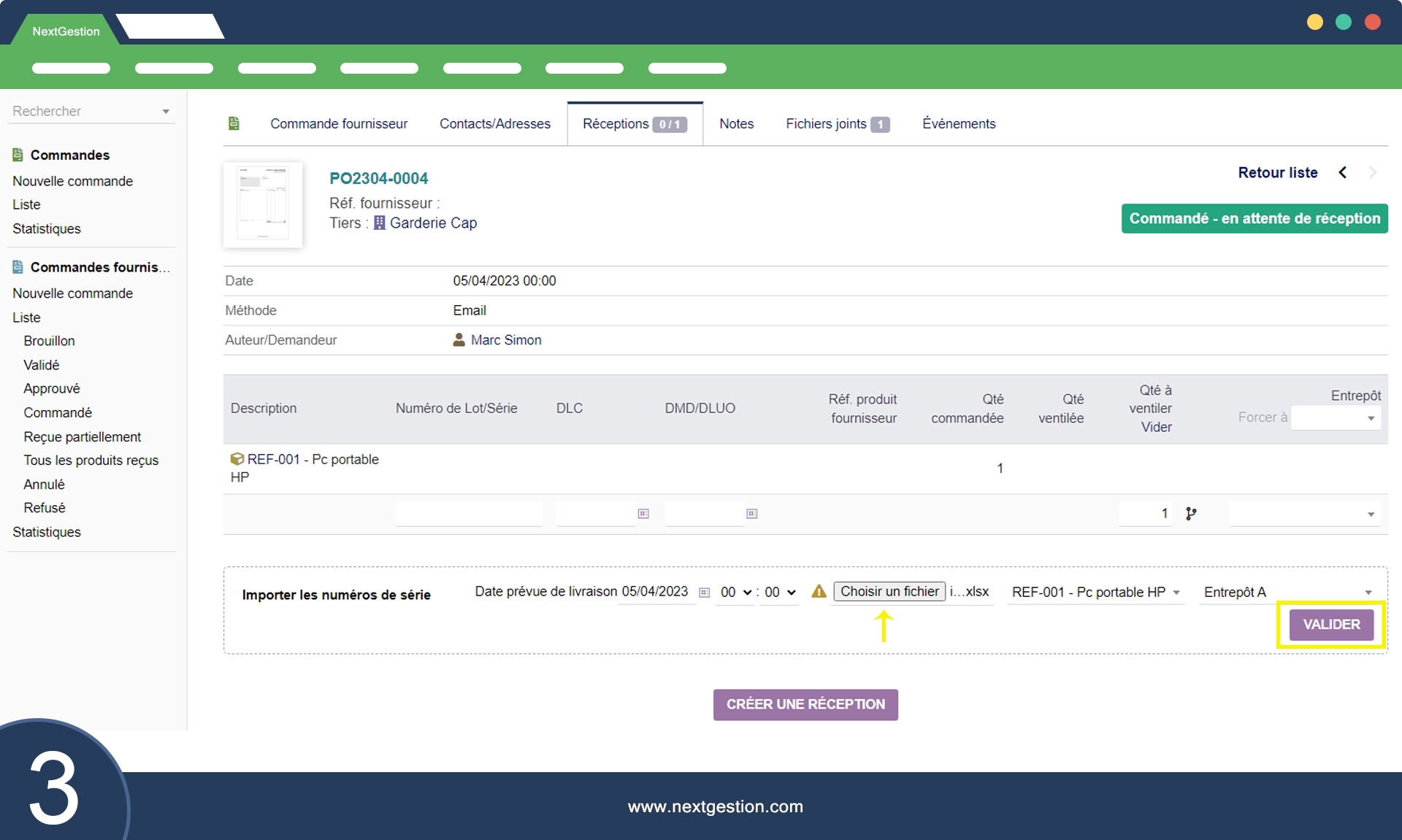
Task: Expand the REF-001 product selector dropdown
Action: click(x=1095, y=593)
